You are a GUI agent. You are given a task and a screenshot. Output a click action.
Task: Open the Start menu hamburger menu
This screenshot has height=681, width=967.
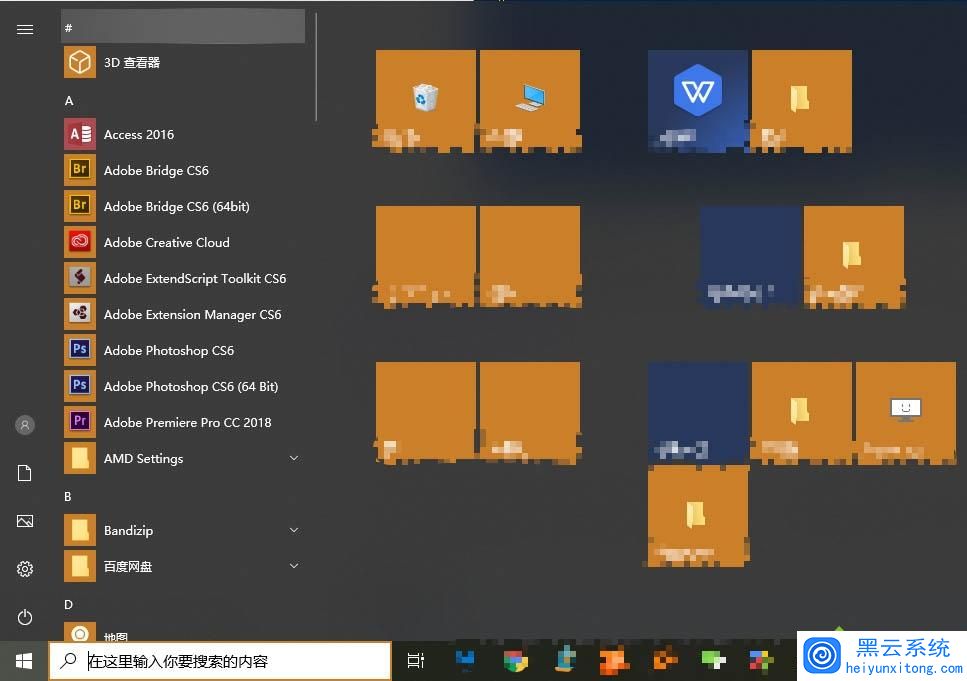coord(25,29)
